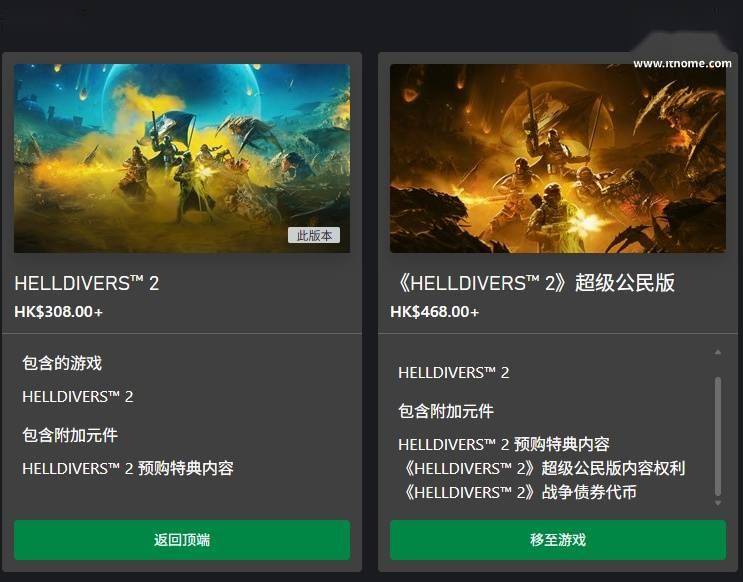Click the scroll down arrow in contents list
743x582 pixels.
[718, 503]
